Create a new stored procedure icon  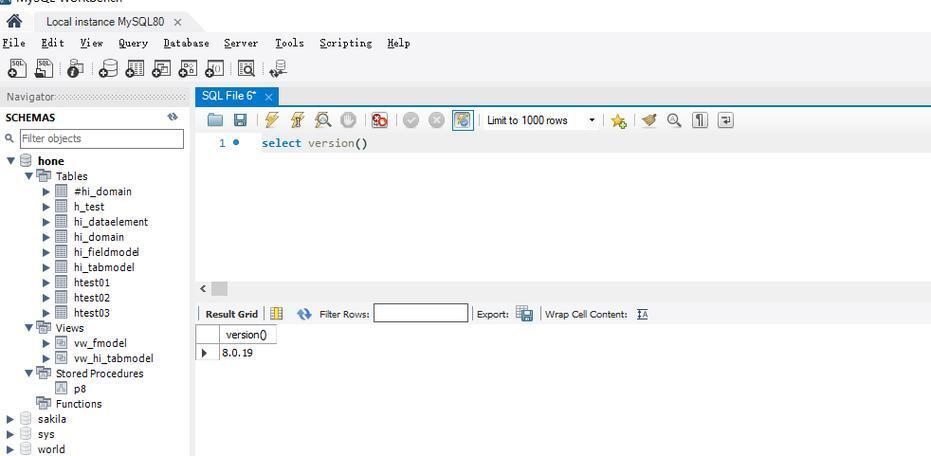(188, 68)
